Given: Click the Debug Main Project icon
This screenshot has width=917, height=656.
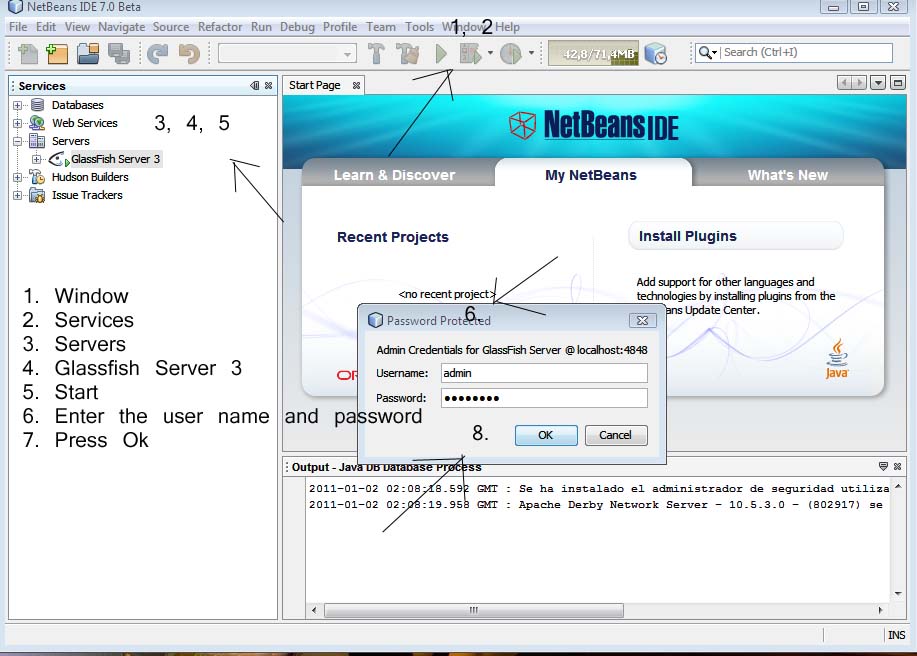Looking at the screenshot, I should click(x=470, y=54).
